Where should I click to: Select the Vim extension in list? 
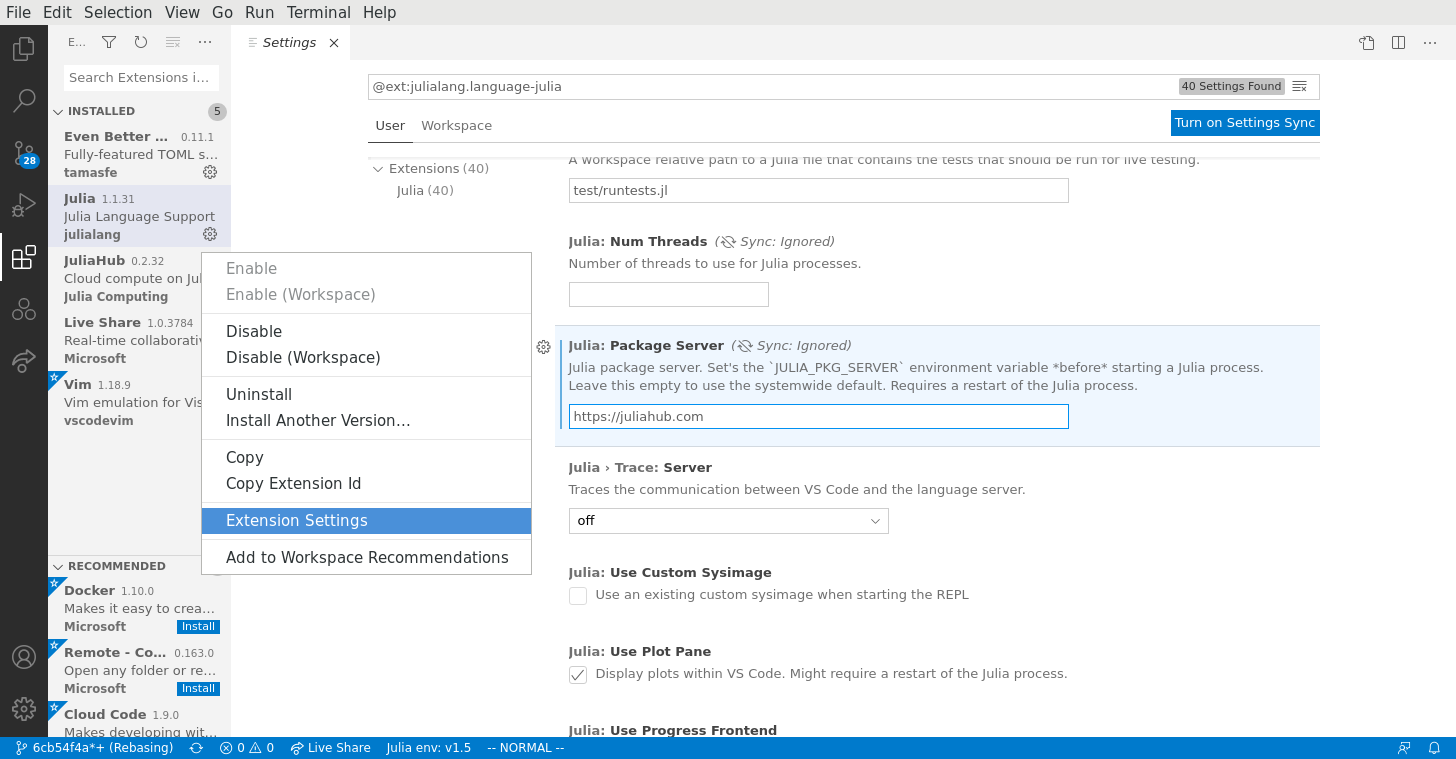125,402
